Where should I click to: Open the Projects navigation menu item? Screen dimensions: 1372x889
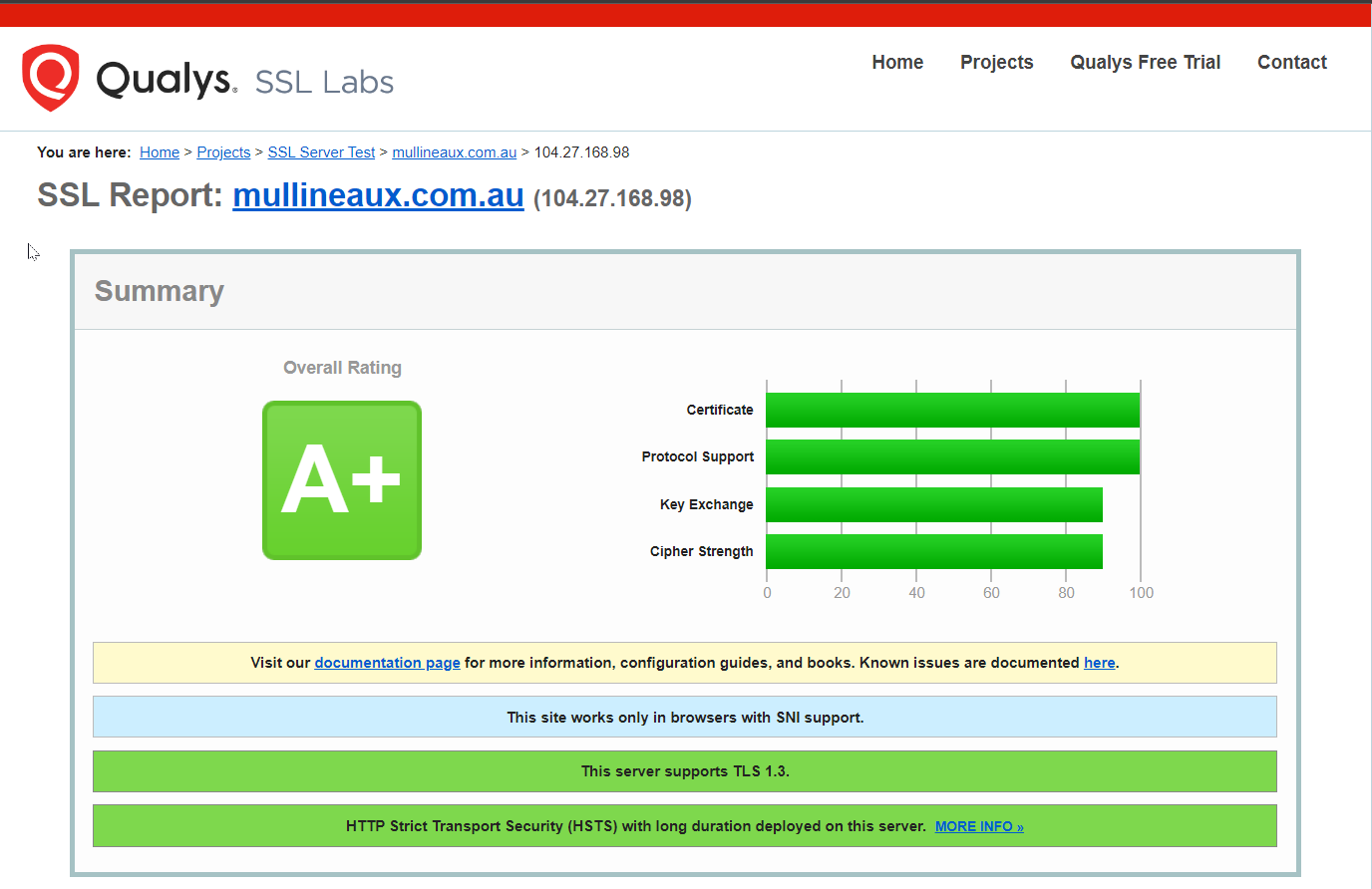(996, 62)
